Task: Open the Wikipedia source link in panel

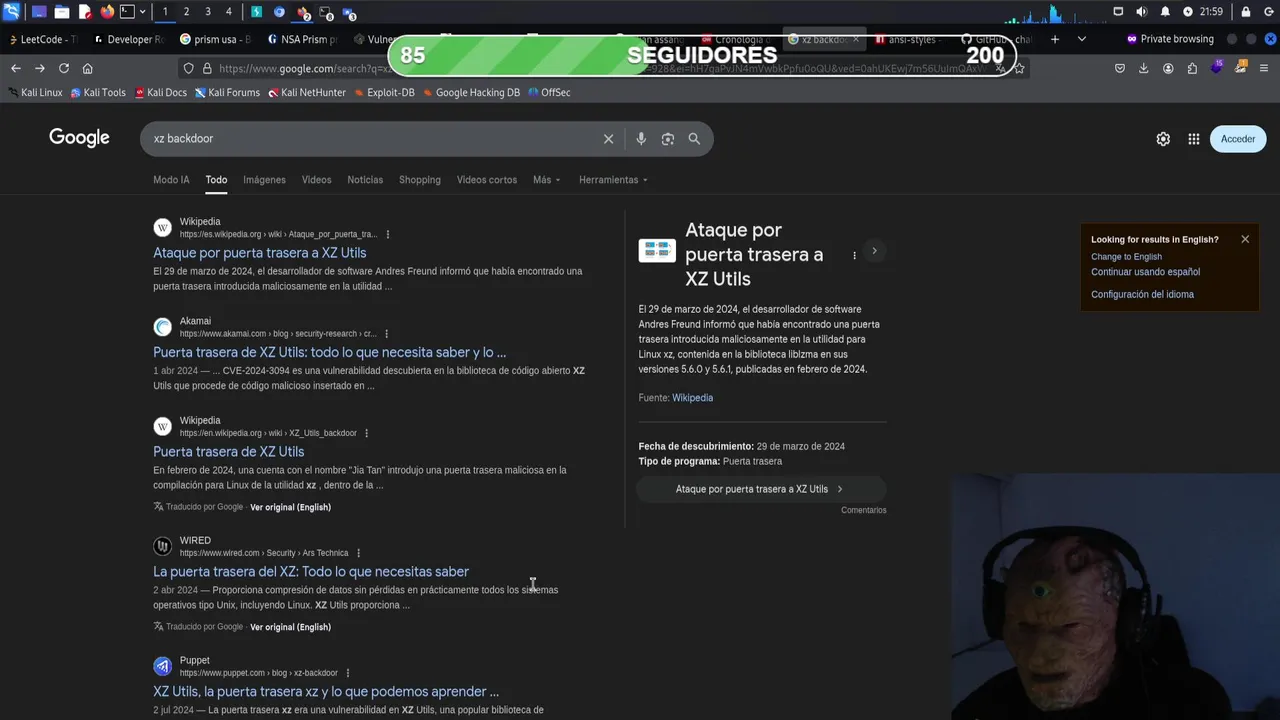Action: 692,398
